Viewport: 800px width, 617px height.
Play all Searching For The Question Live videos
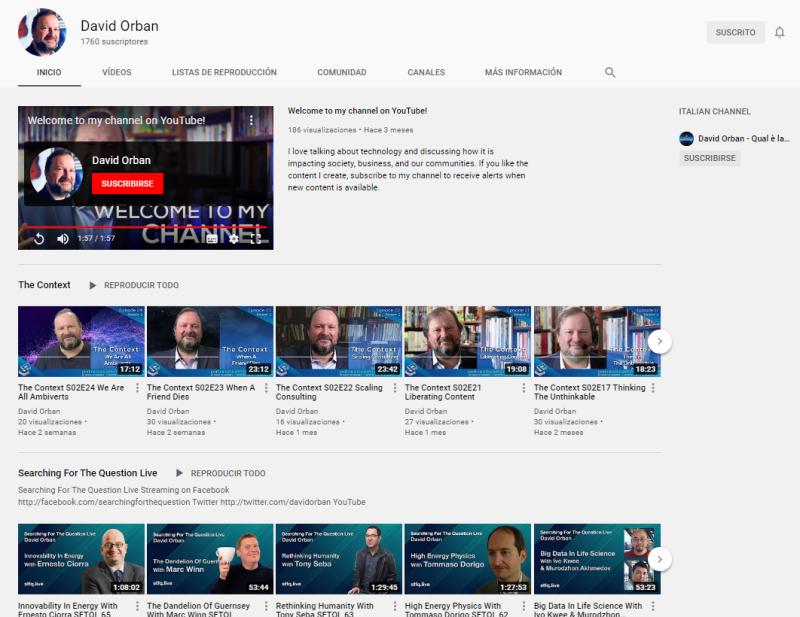[x=221, y=473]
